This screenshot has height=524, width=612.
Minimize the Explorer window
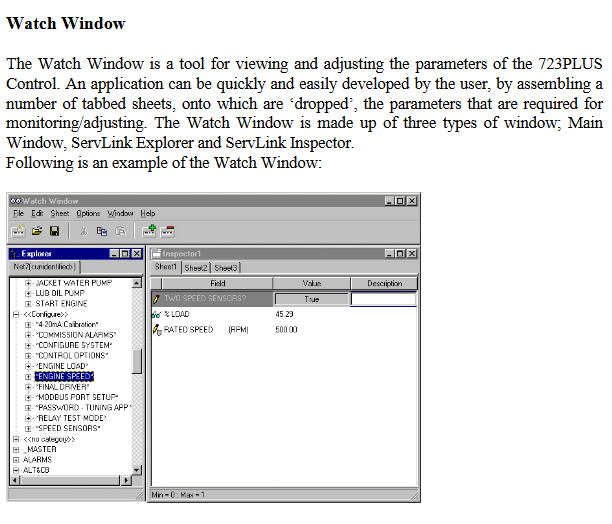[x=114, y=254]
